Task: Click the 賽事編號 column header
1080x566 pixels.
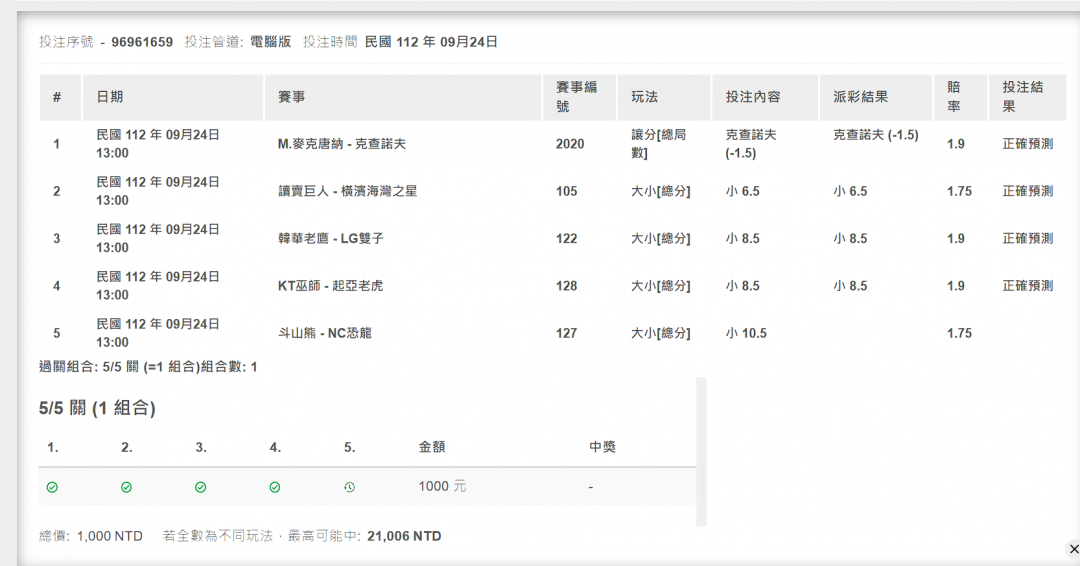Action: 577,96
